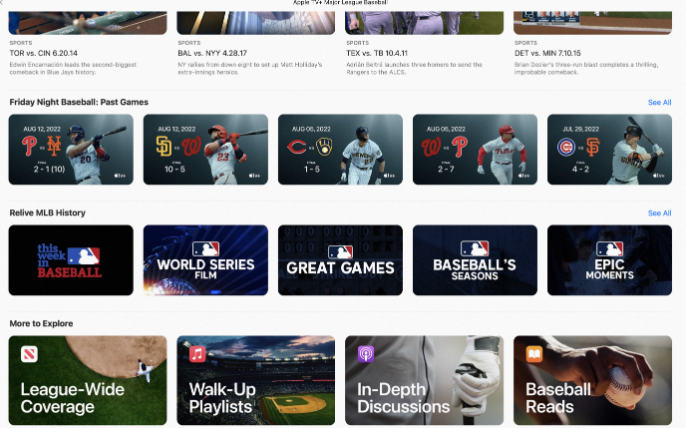Click the Podcasts icon on In-Depth Discussions
This screenshot has height=428, width=686.
click(x=366, y=354)
